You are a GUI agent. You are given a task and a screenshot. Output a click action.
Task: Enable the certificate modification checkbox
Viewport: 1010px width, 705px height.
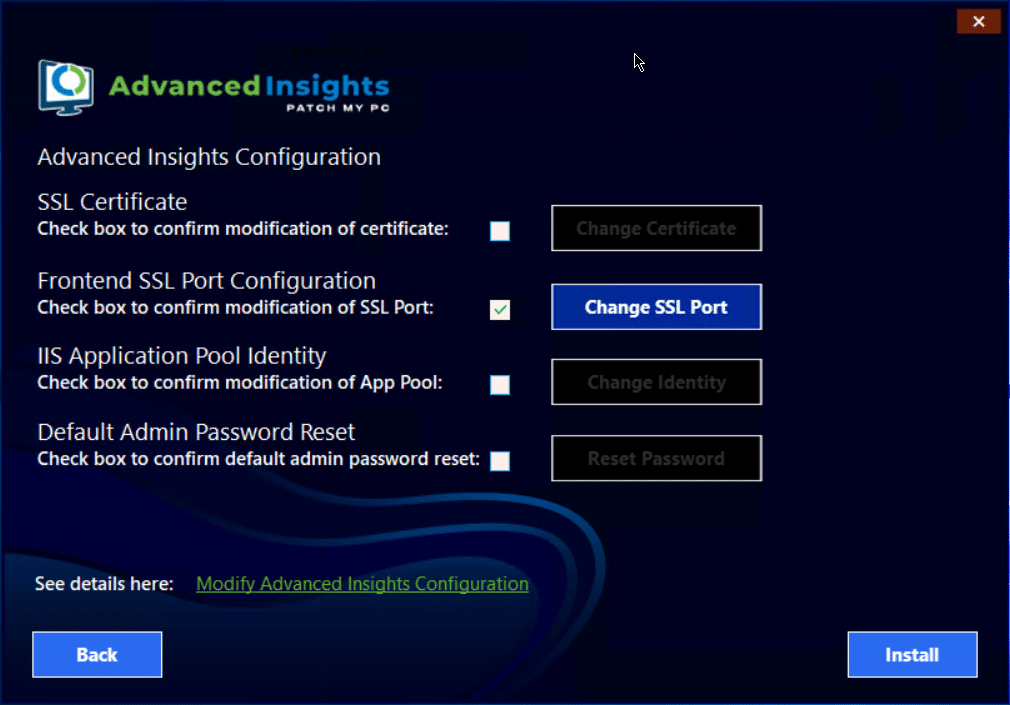(x=500, y=231)
